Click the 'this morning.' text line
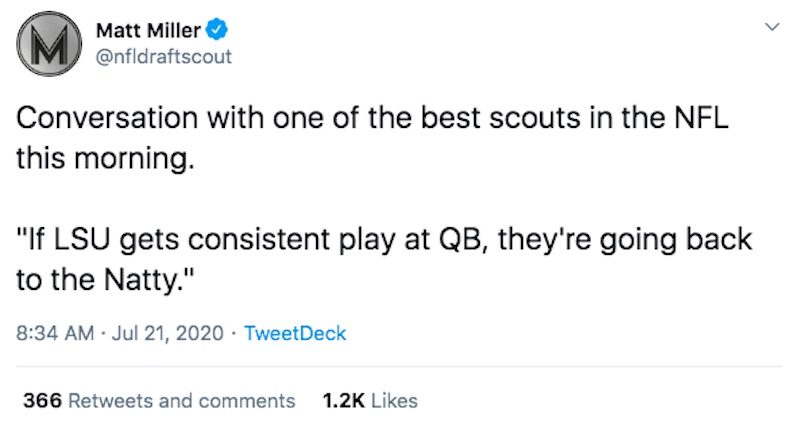800x428 pixels. (105, 159)
